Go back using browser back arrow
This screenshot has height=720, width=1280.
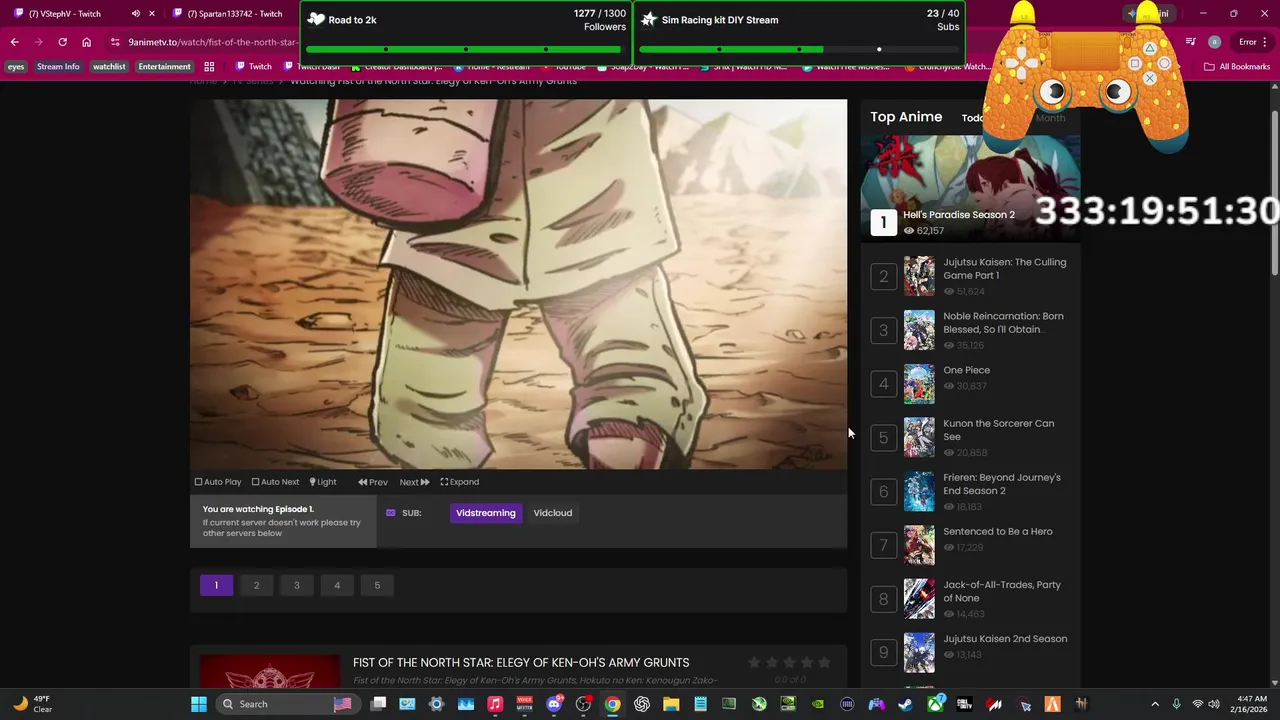pyautogui.click(x=14, y=42)
